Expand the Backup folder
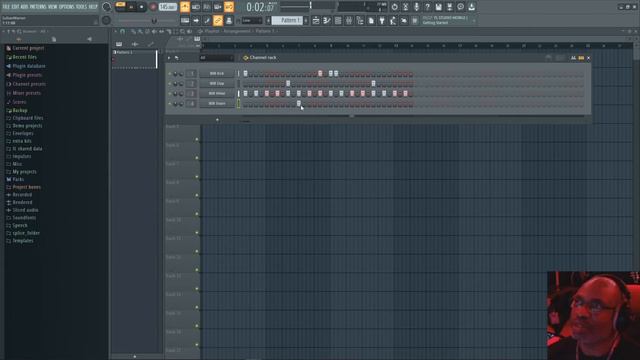The width and height of the screenshot is (640, 360). pos(20,111)
